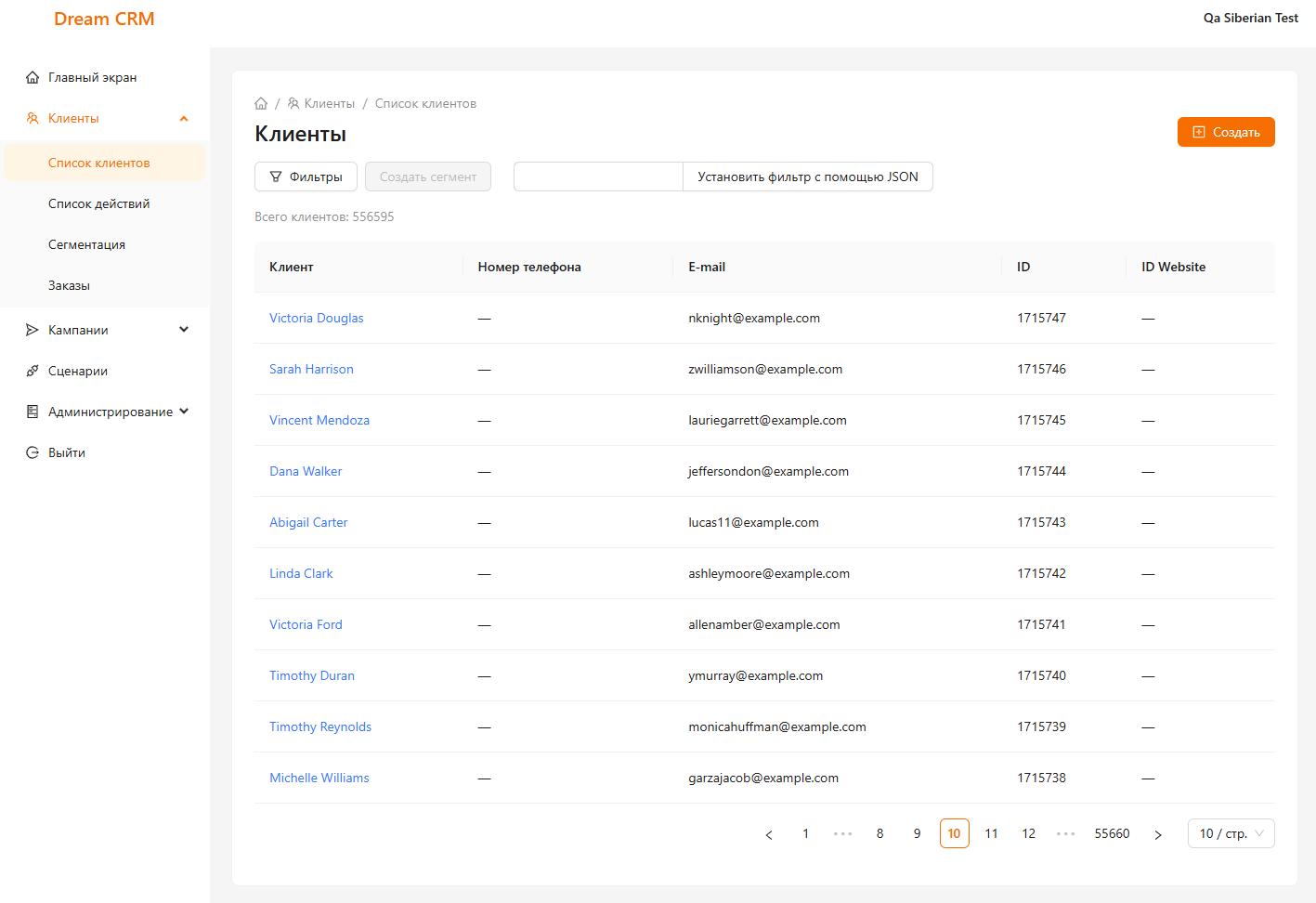Click Установить фильтр с помощью JSON button
Image resolution: width=1316 pixels, height=903 pixels.
click(808, 177)
